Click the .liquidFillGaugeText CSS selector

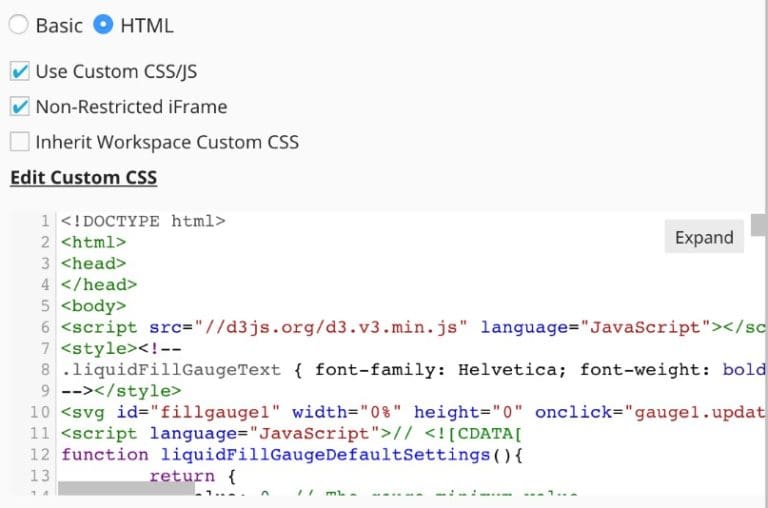171,369
